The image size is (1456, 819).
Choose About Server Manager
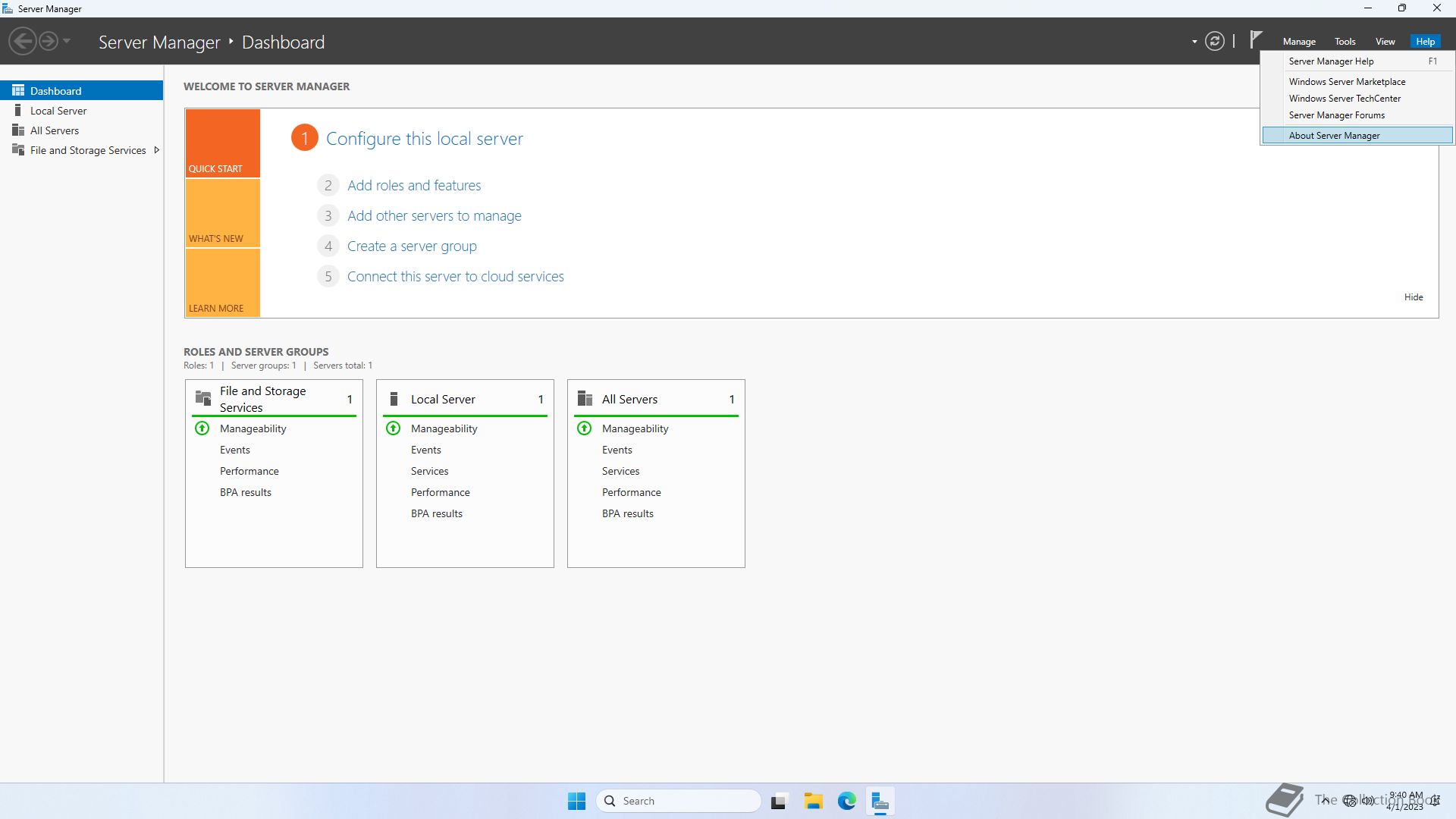1357,136
